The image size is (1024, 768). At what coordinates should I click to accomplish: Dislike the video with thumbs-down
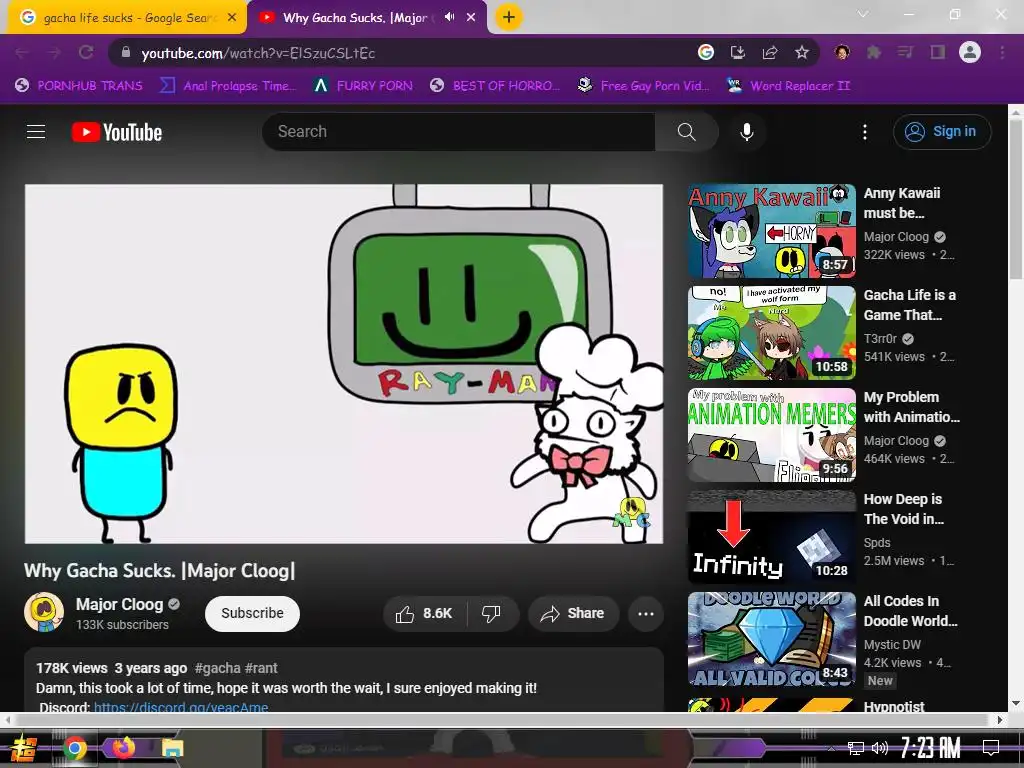491,614
